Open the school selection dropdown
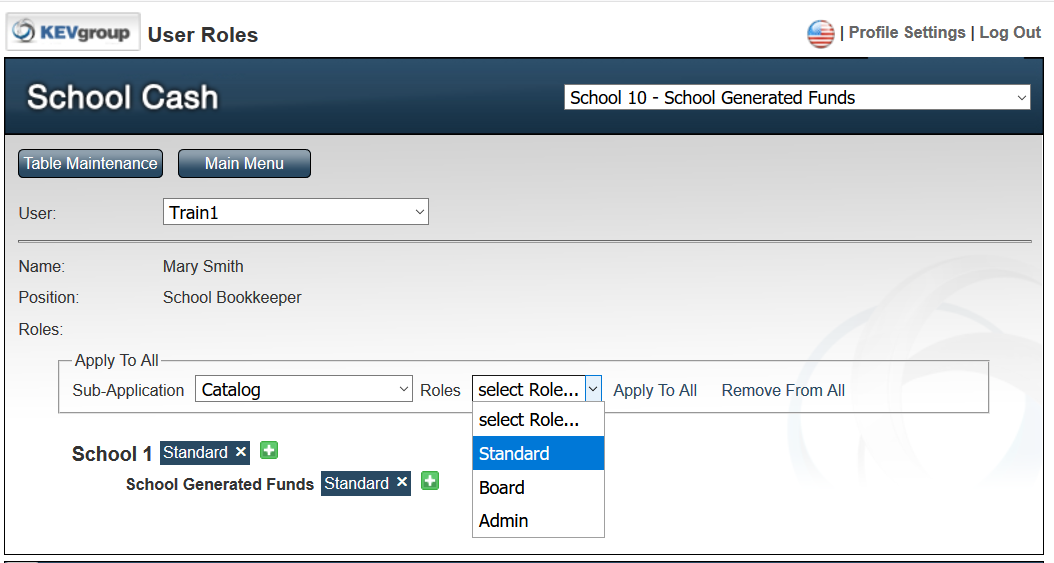Viewport: 1054px width, 563px height. pyautogui.click(x=797, y=97)
